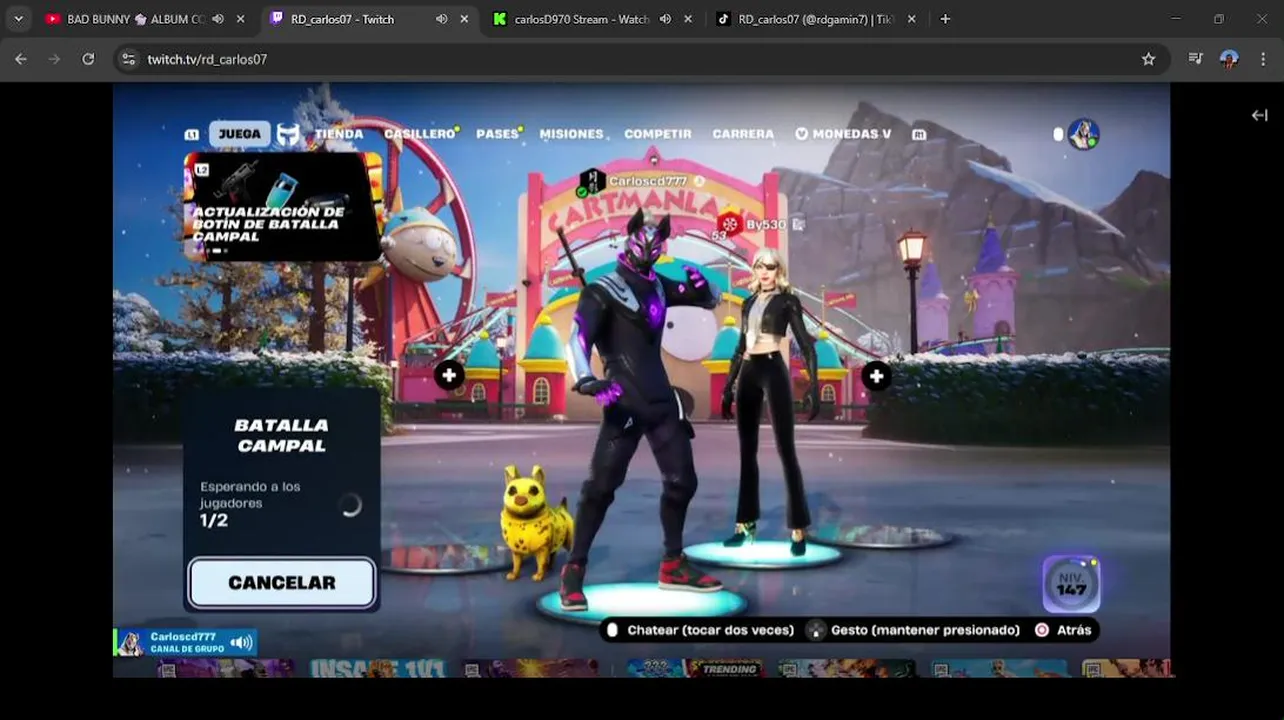
Task: Open the CASILLERO locker tab
Action: [x=420, y=134]
